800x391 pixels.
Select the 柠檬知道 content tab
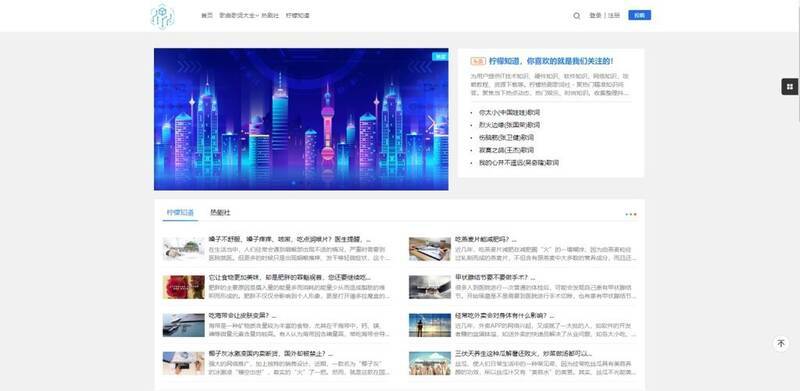pos(180,213)
